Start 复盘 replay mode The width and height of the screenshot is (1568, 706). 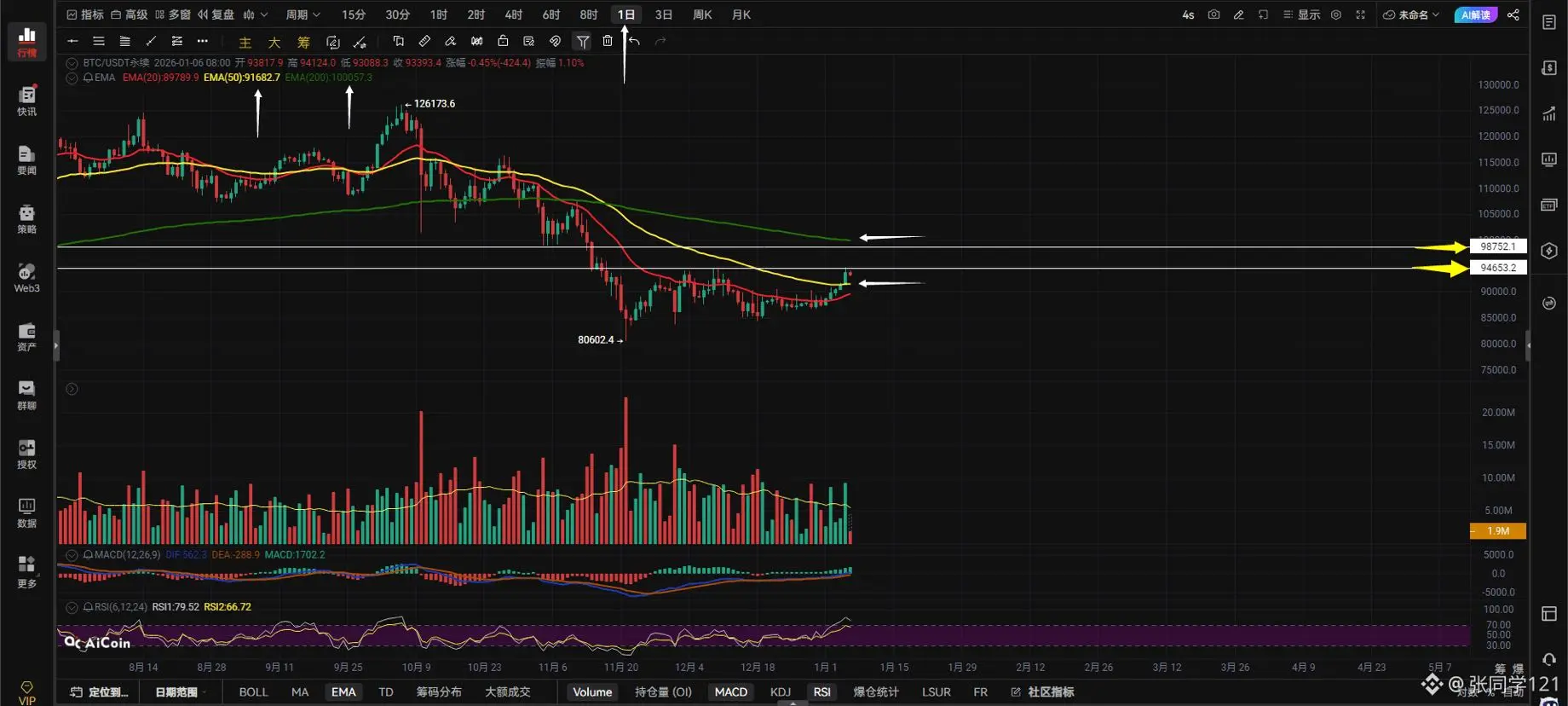coord(216,14)
